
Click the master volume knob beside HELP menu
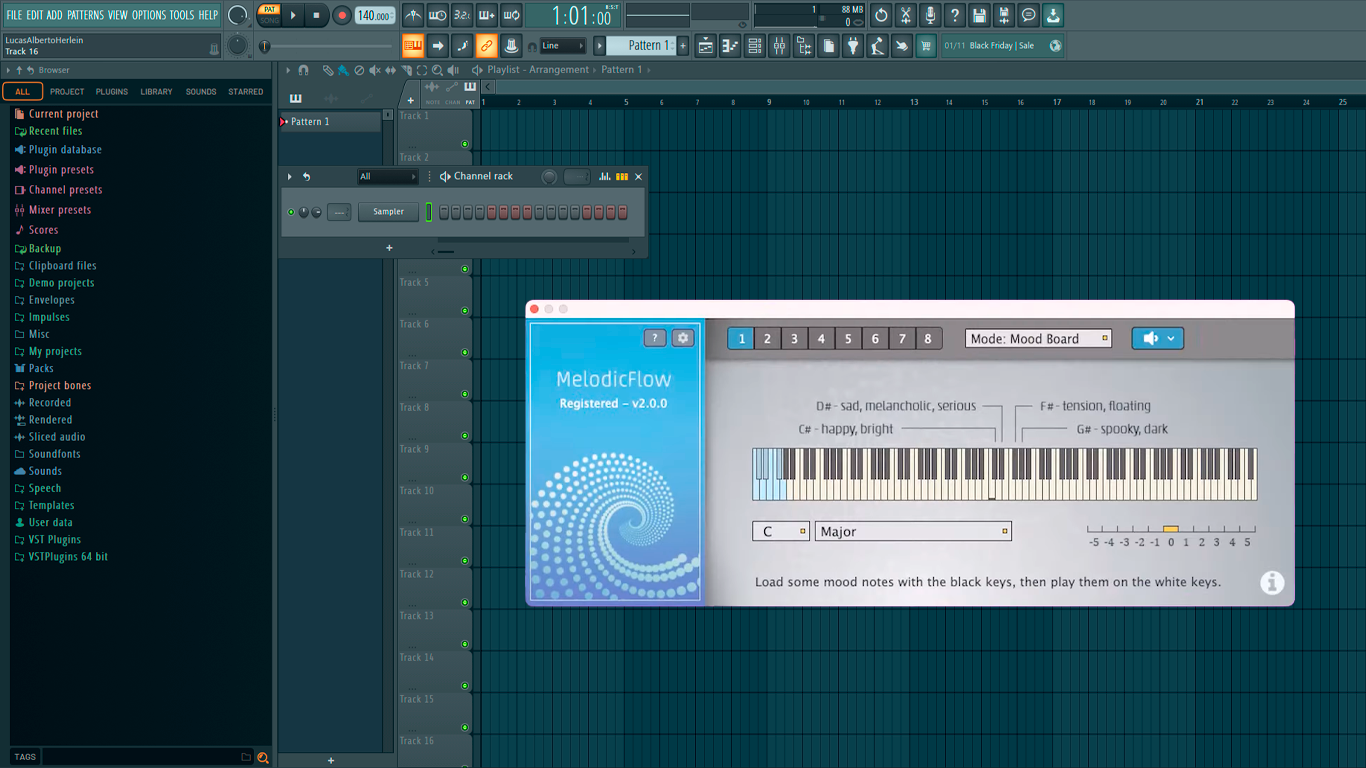pyautogui.click(x=238, y=15)
